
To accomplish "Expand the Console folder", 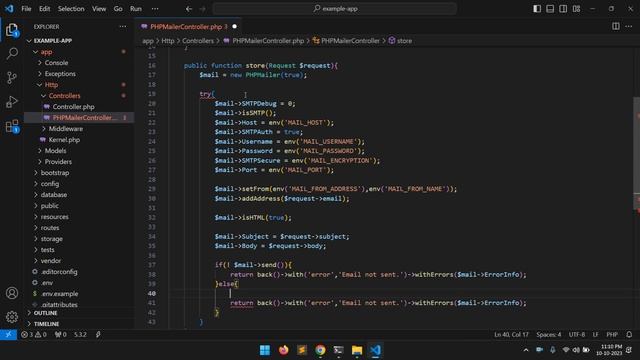I will tap(56, 63).
